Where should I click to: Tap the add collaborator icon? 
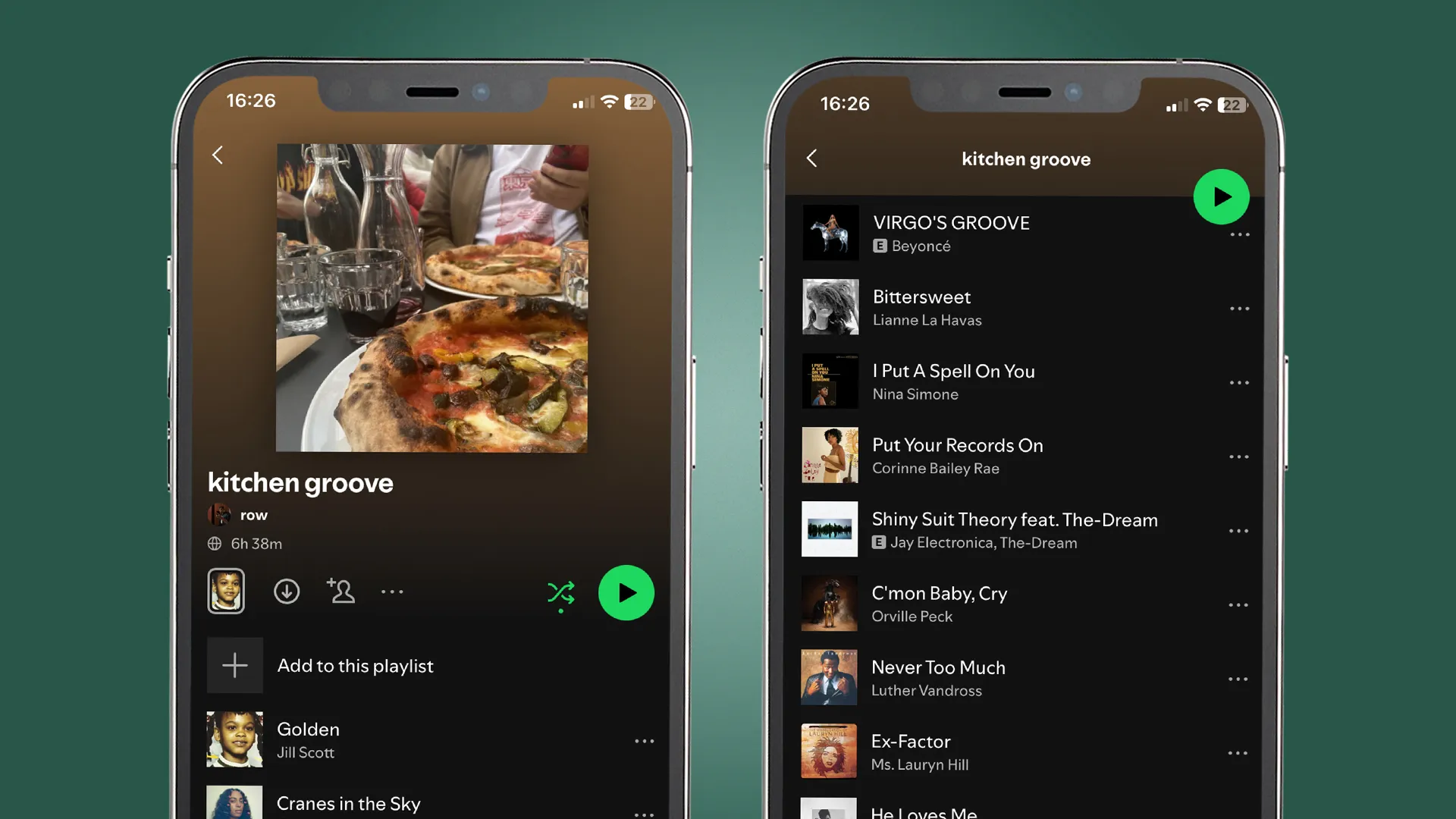340,591
